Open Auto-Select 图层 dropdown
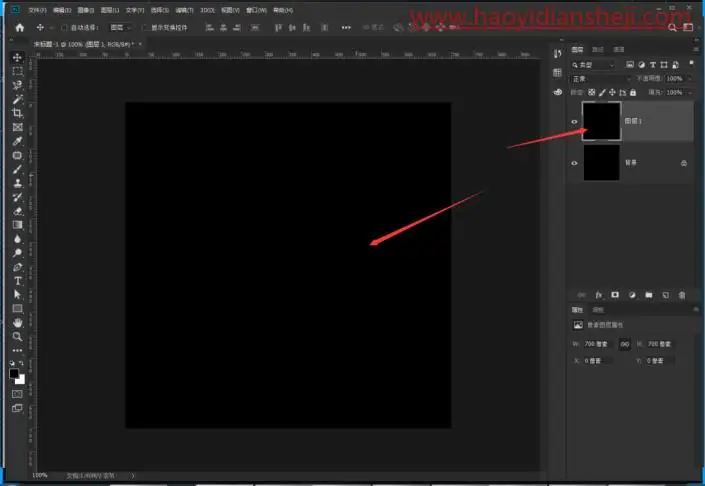 click(x=120, y=27)
